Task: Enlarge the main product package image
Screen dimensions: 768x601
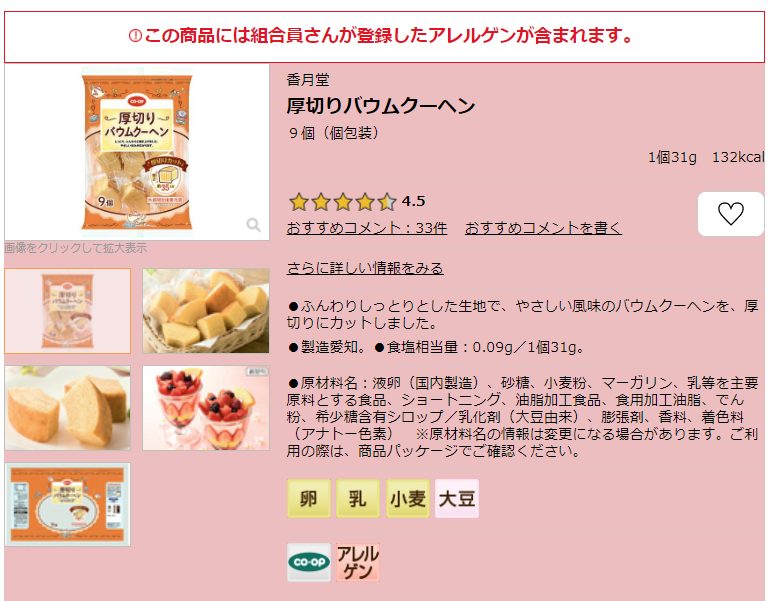Action: [x=137, y=152]
